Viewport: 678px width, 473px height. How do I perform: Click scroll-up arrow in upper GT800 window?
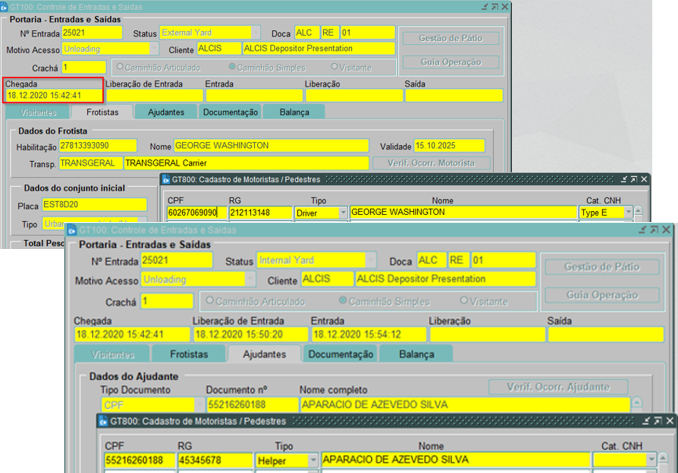point(638,211)
